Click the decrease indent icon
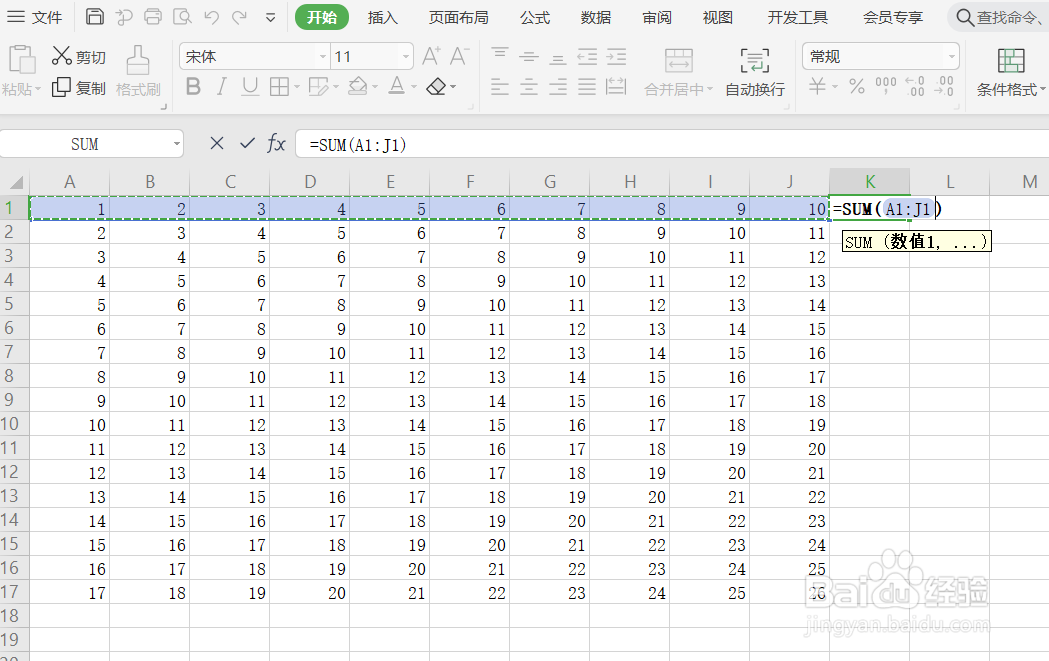Image resolution: width=1049 pixels, height=661 pixels. pyautogui.click(x=587, y=56)
